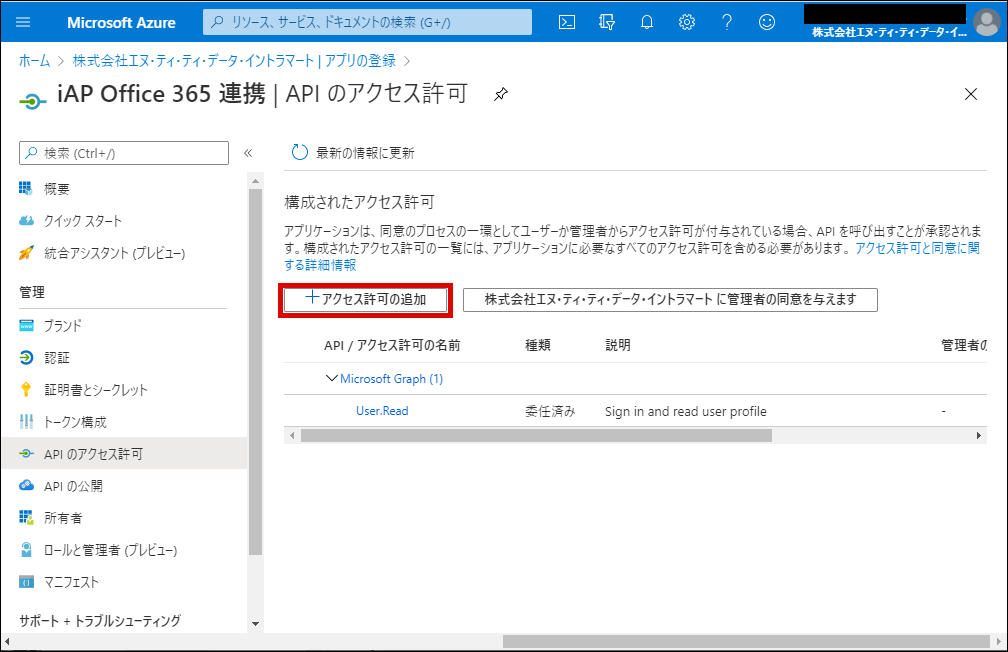Image resolution: width=1008 pixels, height=652 pixels.
Task: Refresh using 最新の情報に更新
Action: (x=353, y=152)
